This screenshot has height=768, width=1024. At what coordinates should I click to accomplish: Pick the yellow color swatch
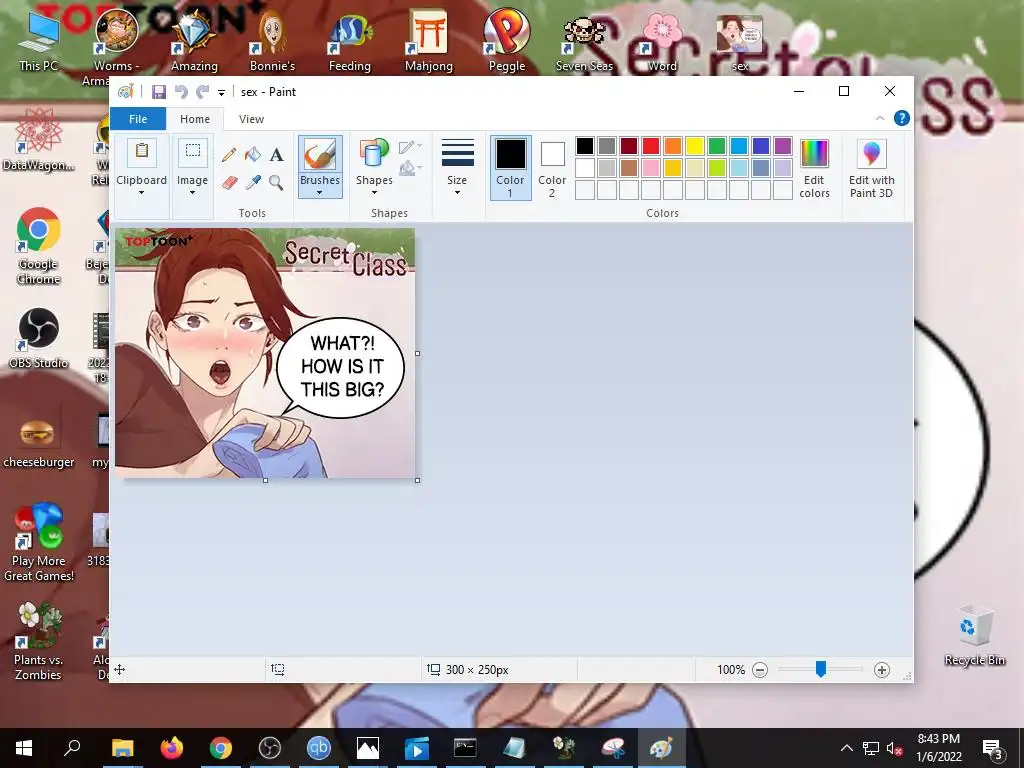tap(694, 146)
